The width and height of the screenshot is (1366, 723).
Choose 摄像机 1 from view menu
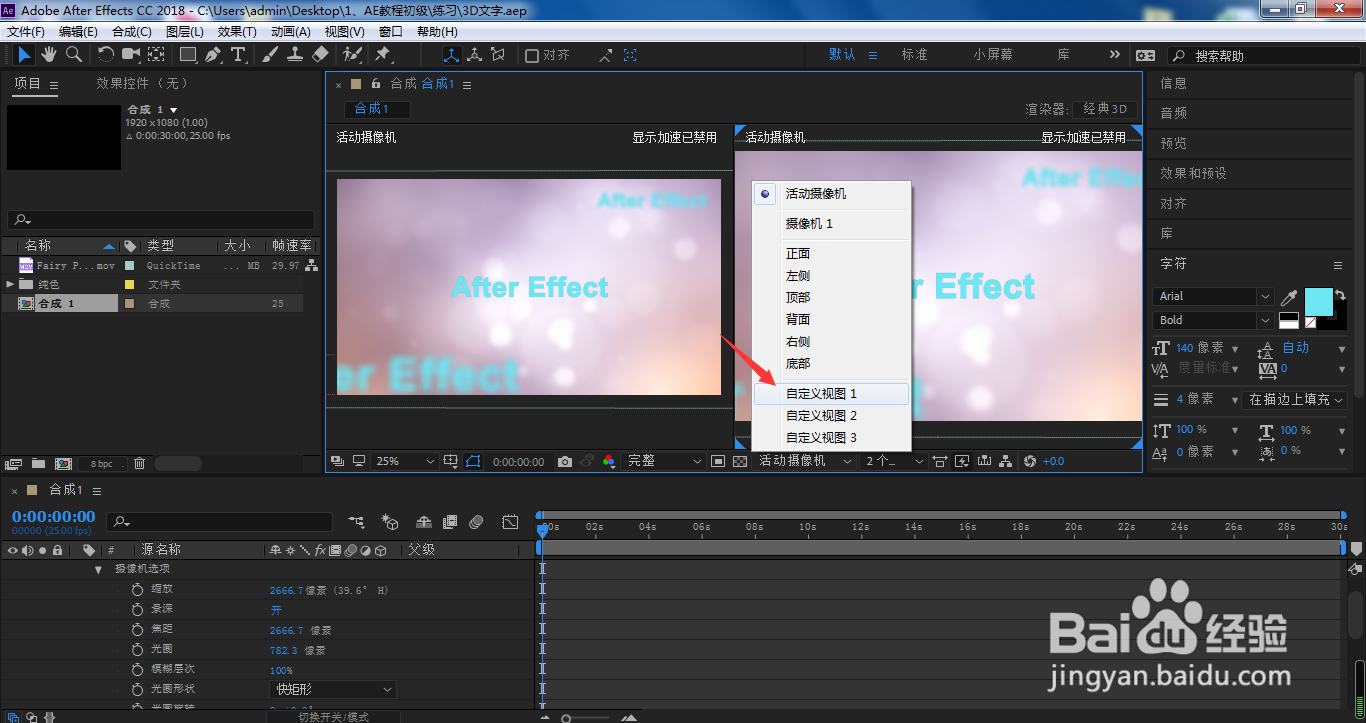click(x=831, y=224)
